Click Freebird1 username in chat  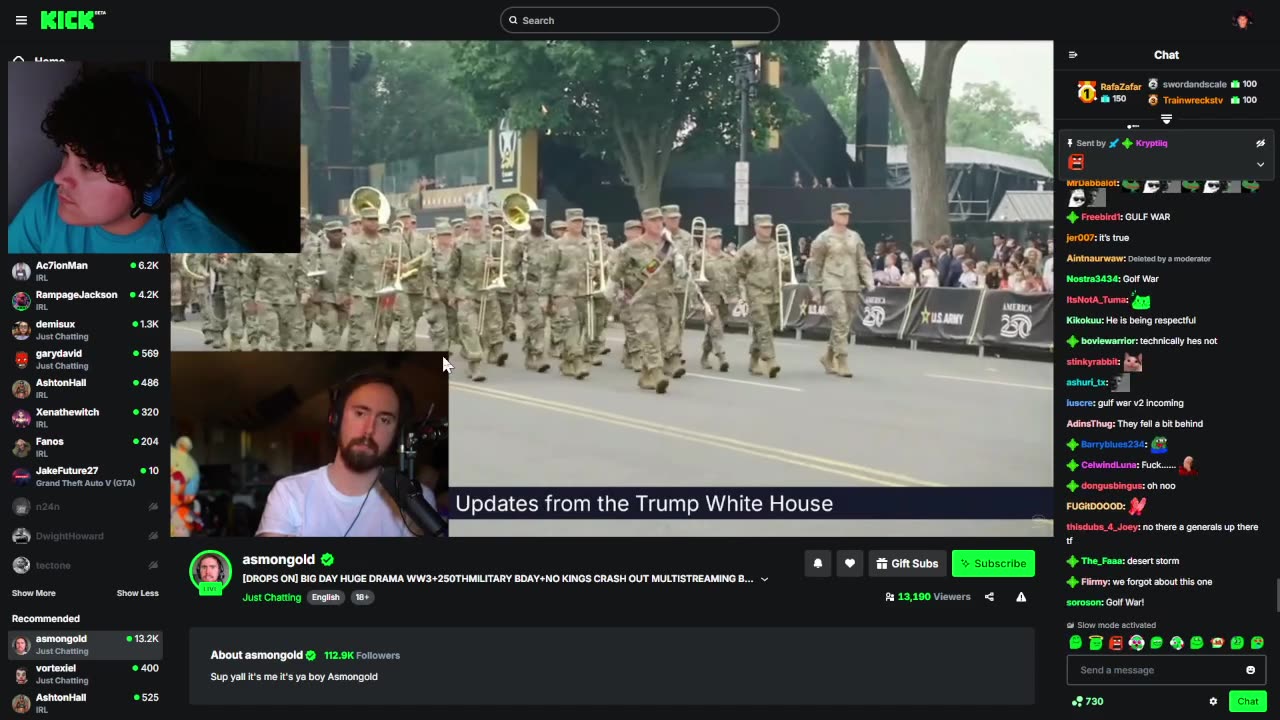click(1101, 217)
